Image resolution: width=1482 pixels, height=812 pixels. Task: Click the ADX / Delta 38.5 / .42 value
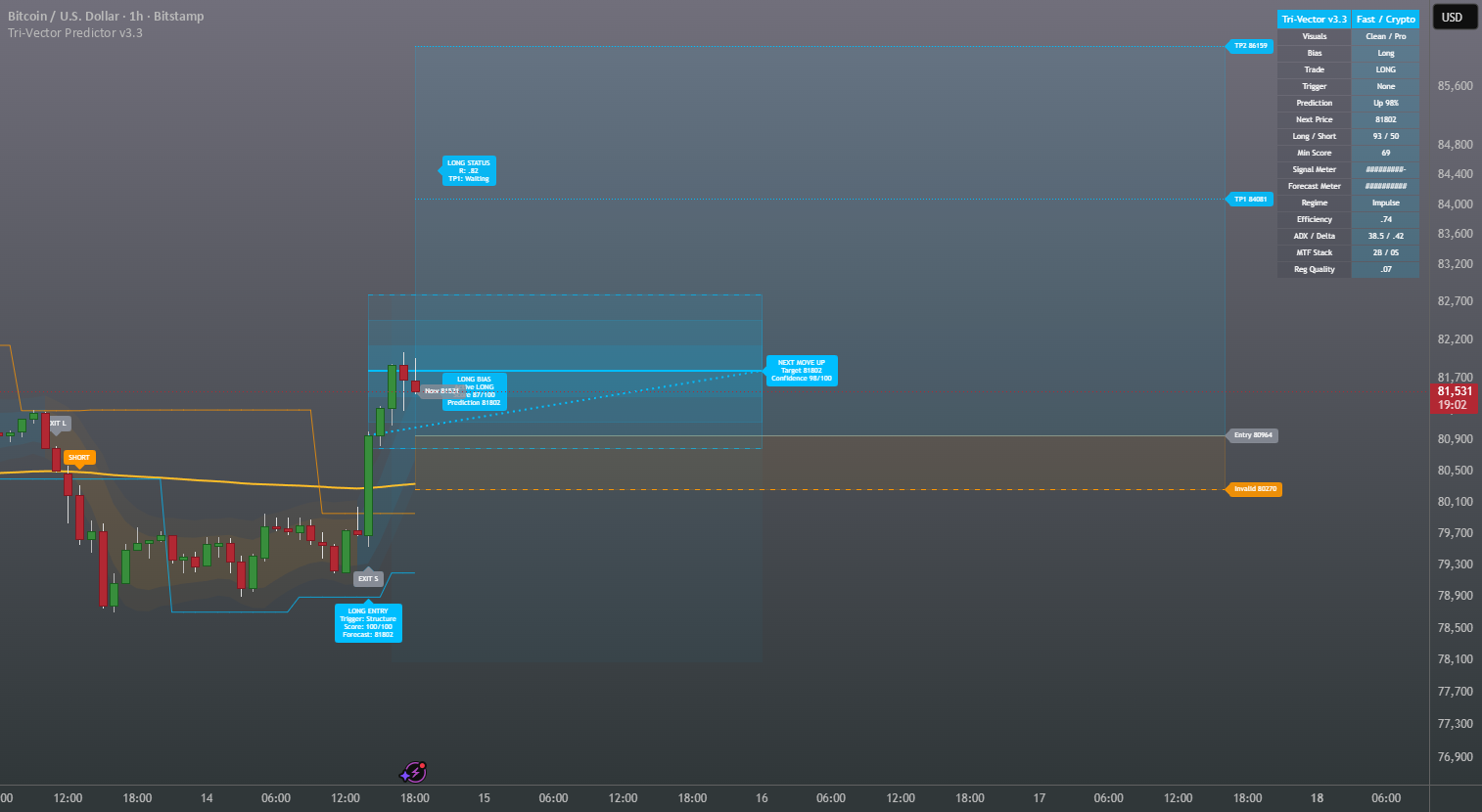point(1385,236)
